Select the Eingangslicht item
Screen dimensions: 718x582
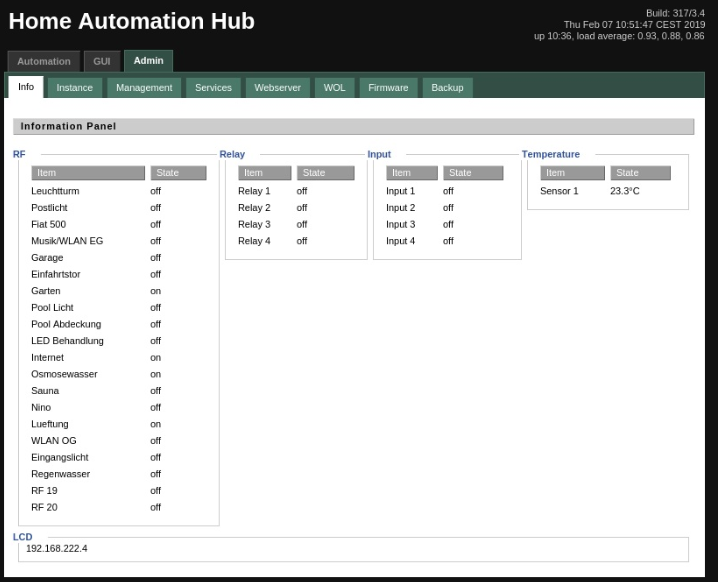point(60,457)
